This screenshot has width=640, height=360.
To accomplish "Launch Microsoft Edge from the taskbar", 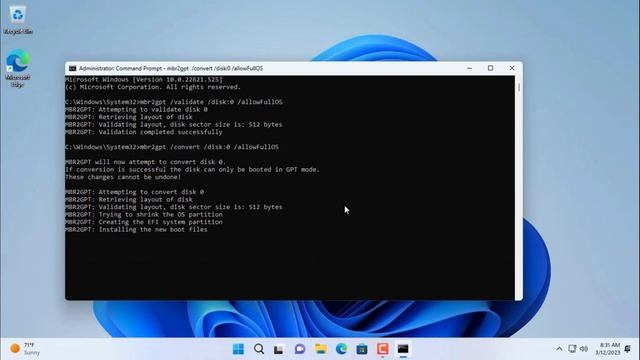I will [341, 349].
